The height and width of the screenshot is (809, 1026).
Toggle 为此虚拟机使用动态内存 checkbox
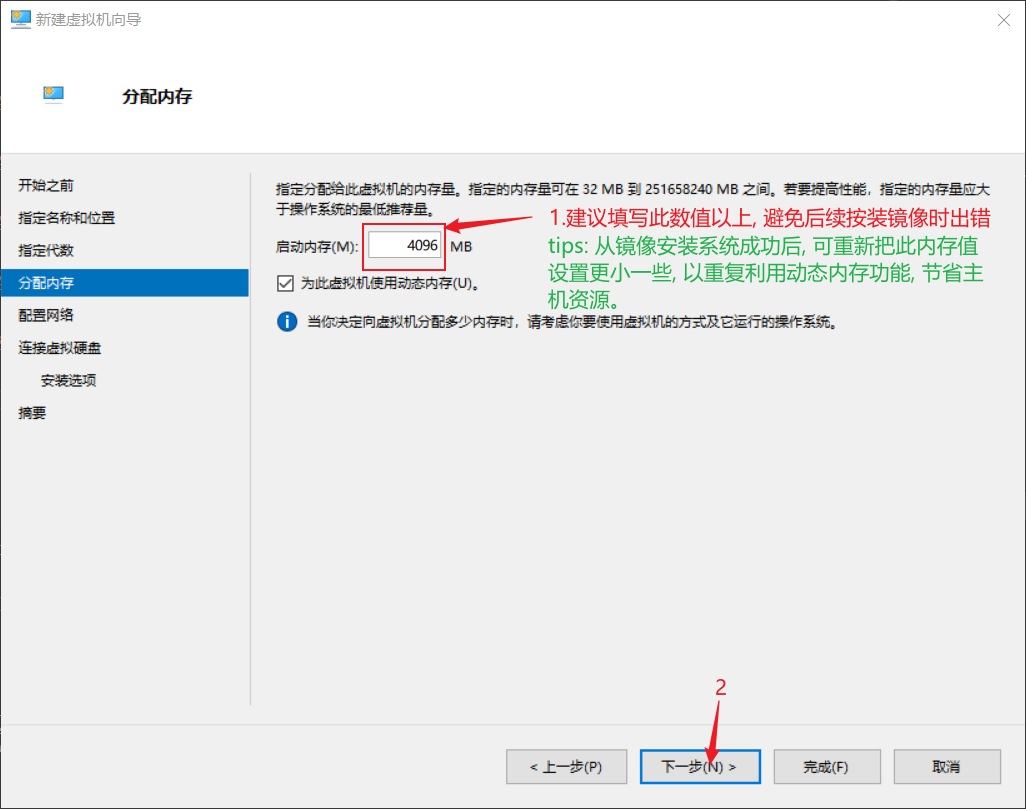tap(286, 283)
